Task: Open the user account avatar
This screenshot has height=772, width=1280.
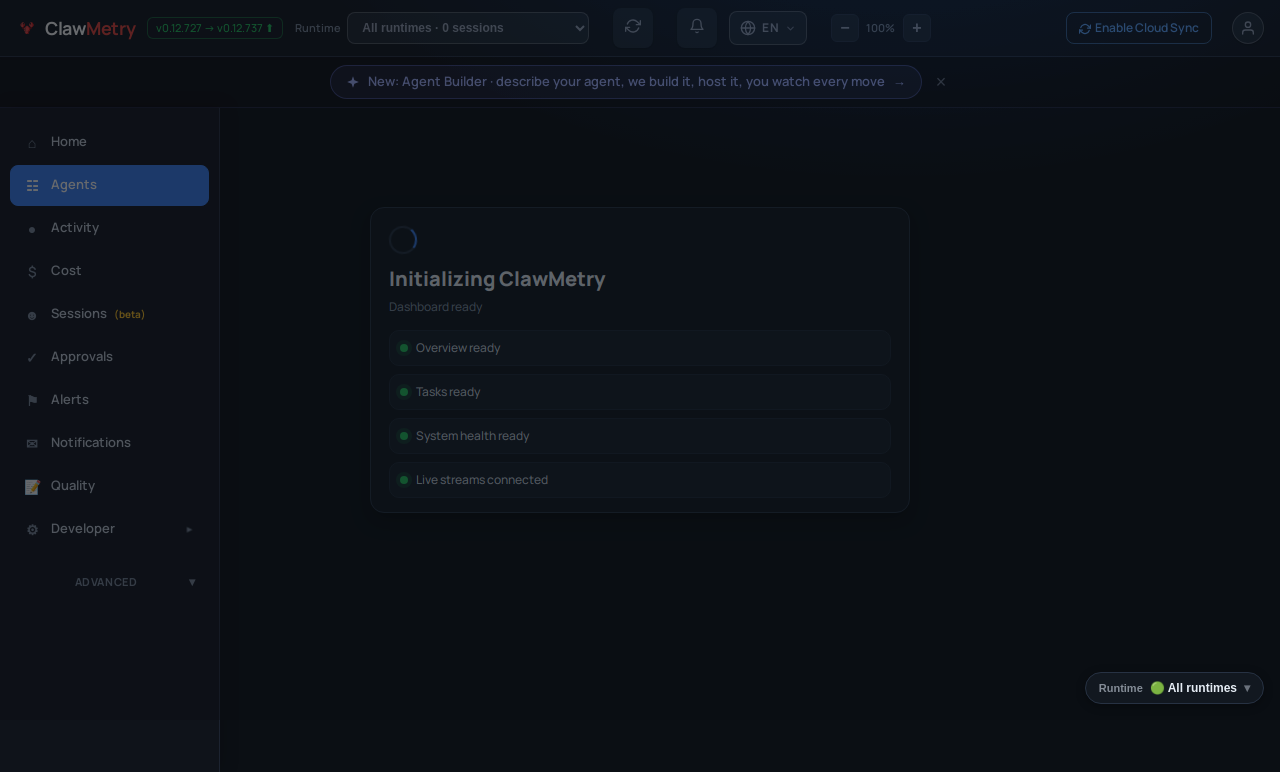Action: tap(1248, 28)
